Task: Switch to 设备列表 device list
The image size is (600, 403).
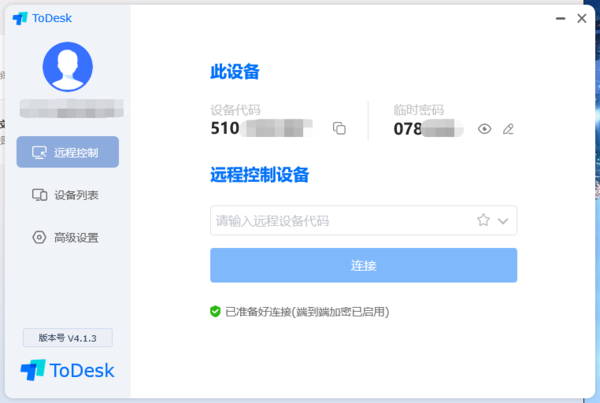Action: tap(67, 195)
